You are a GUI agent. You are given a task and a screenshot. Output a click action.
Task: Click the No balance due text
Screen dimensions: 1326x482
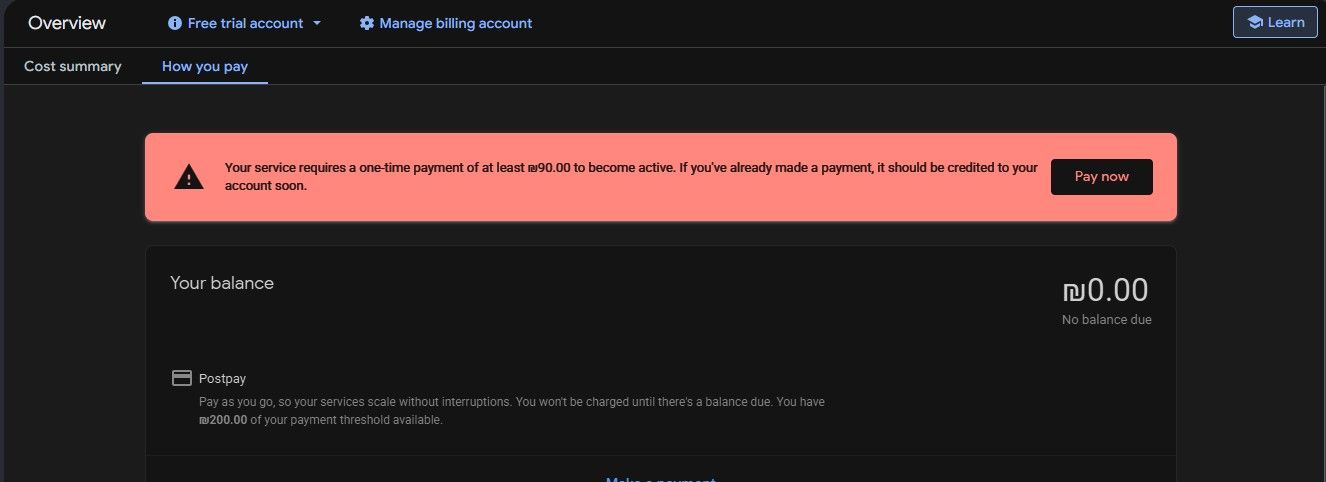point(1107,320)
